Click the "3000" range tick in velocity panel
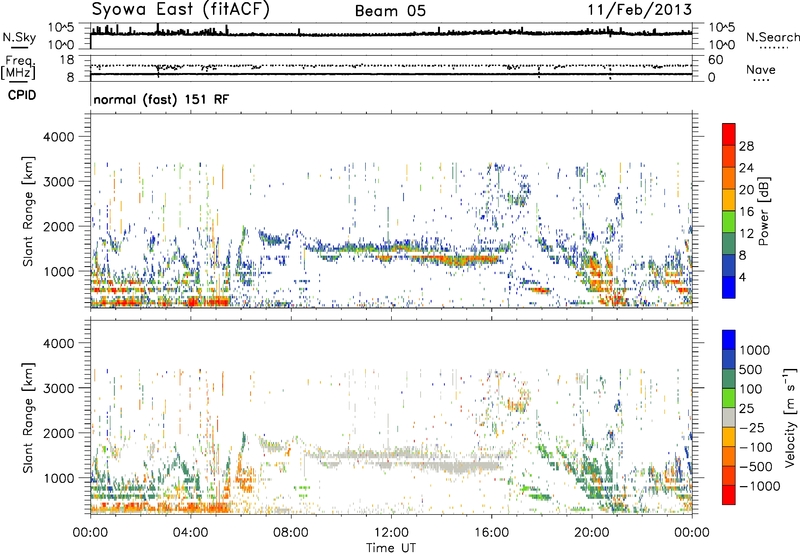Viewport: 800px width, 554px height. pyautogui.click(x=59, y=388)
